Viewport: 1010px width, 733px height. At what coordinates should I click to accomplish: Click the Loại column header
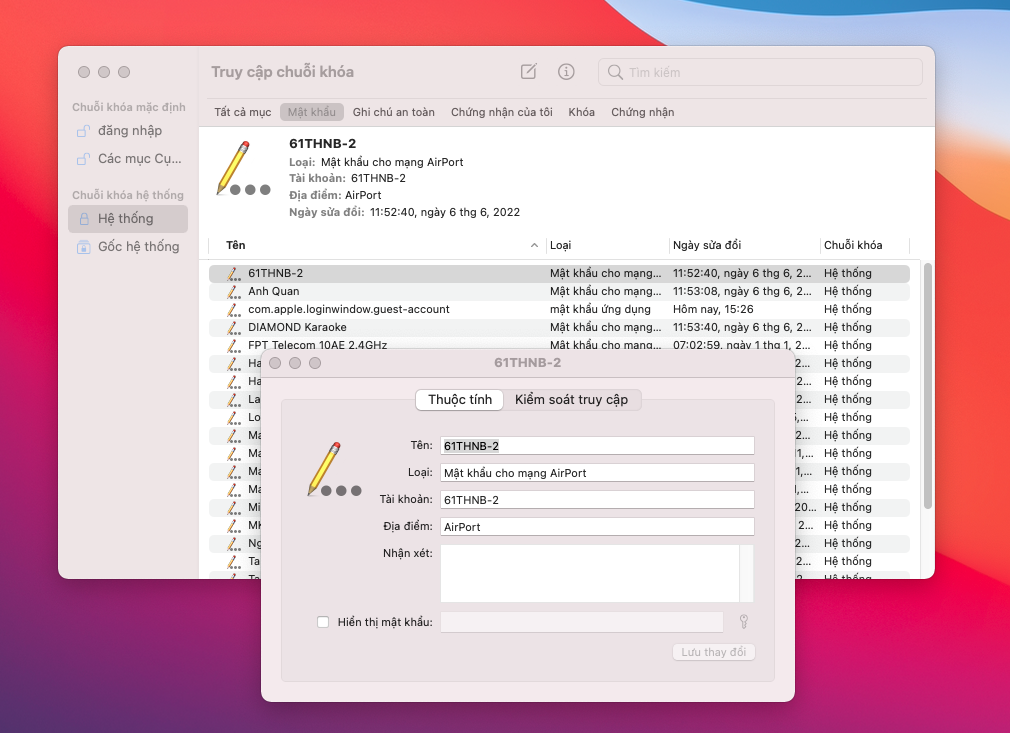(608, 245)
